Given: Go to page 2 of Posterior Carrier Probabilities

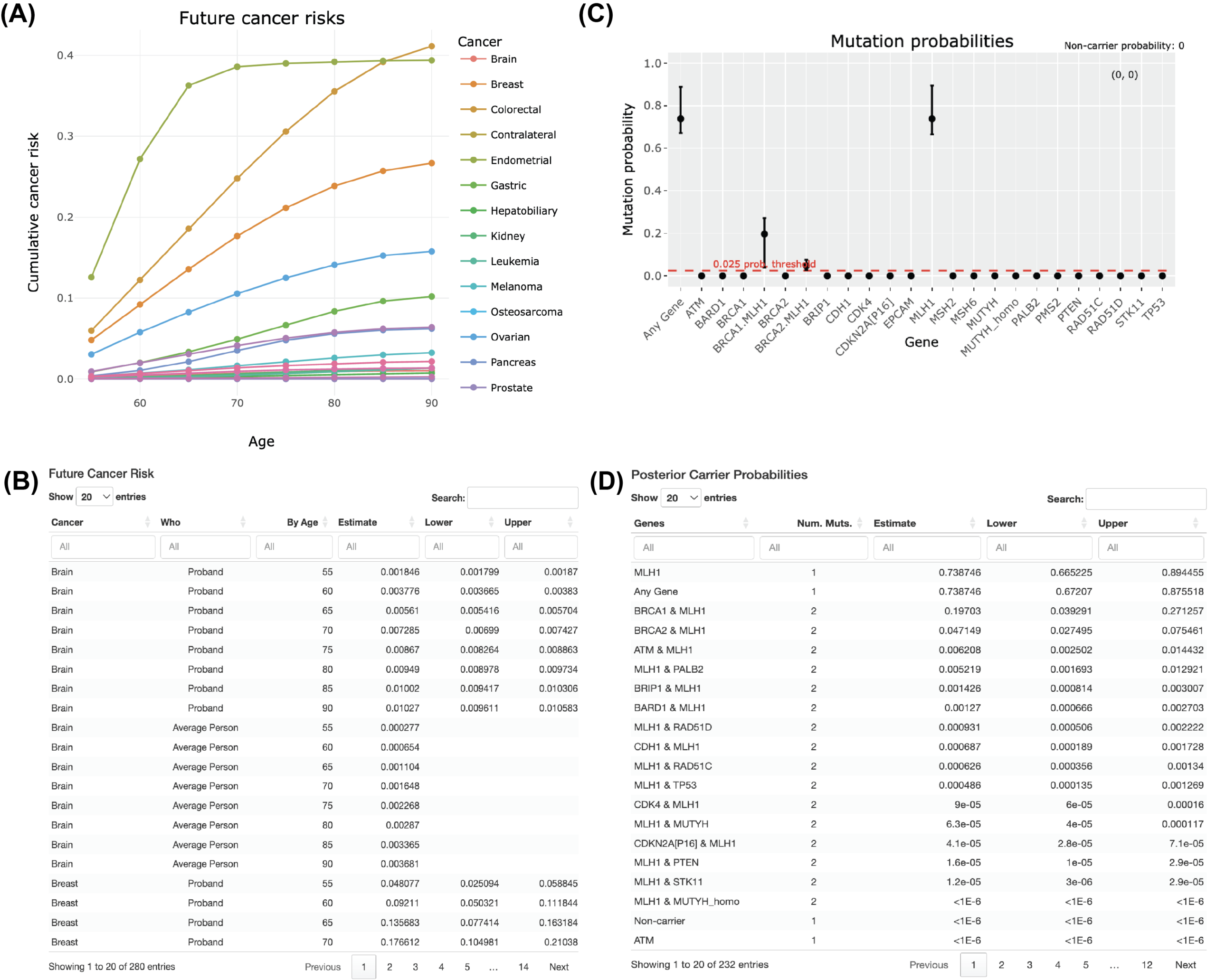Looking at the screenshot, I should coord(1001,965).
